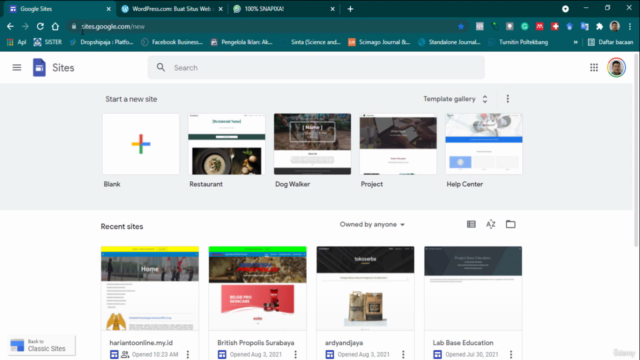Open more actions for British Propolis Surabaya
Screen dimensions: 640x360
(x=296, y=354)
